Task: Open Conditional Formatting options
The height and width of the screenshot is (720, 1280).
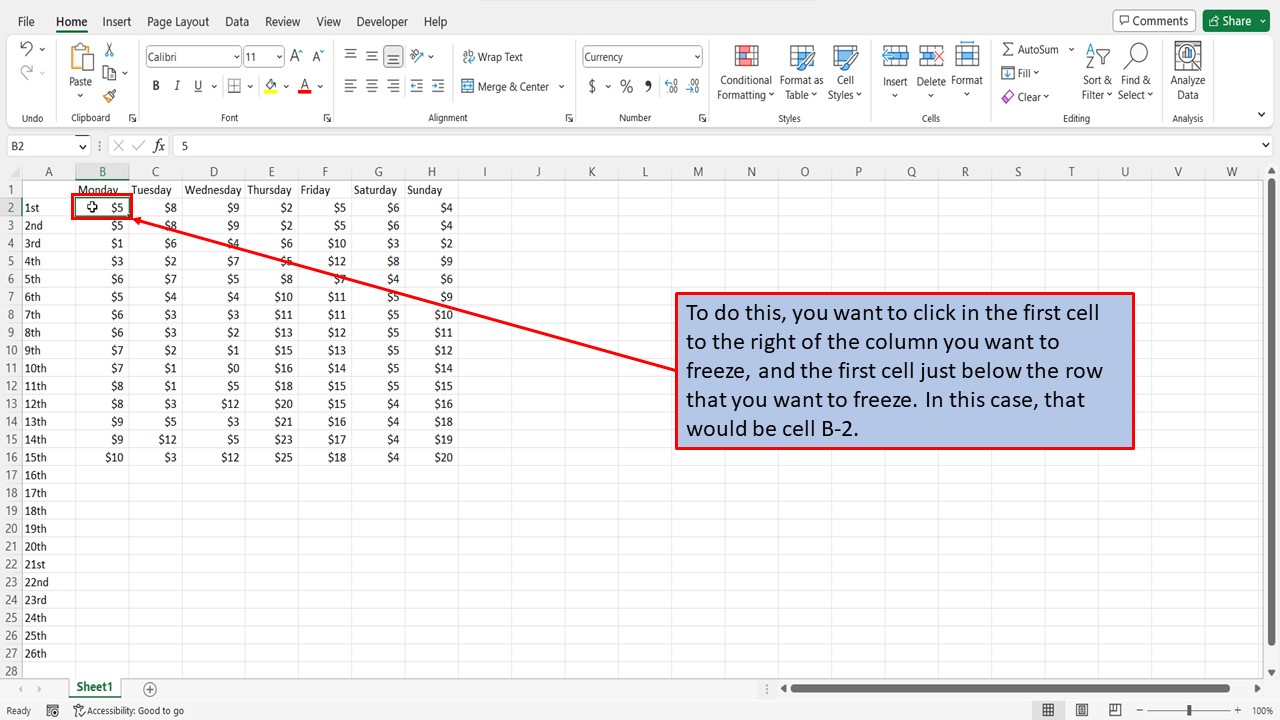Action: pyautogui.click(x=745, y=72)
